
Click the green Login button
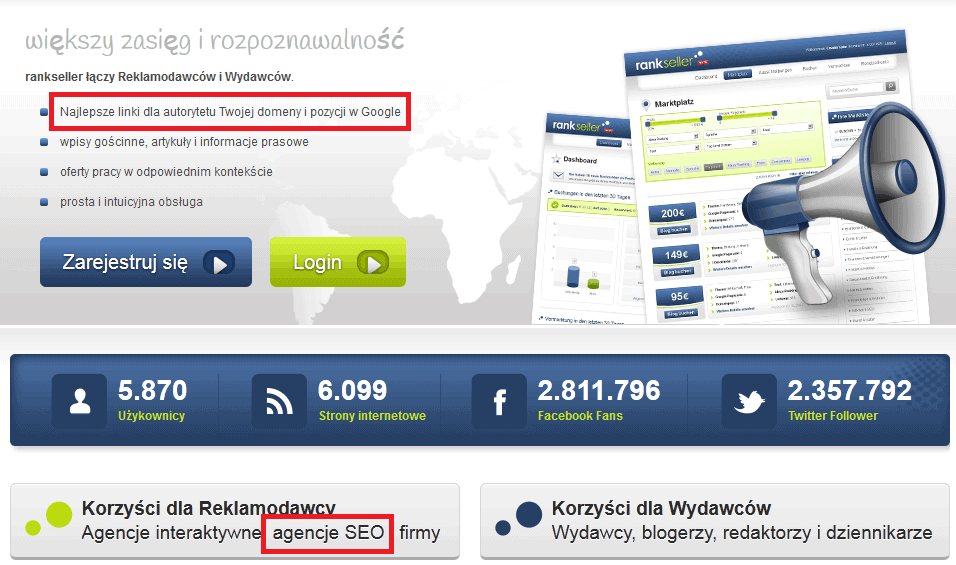338,262
